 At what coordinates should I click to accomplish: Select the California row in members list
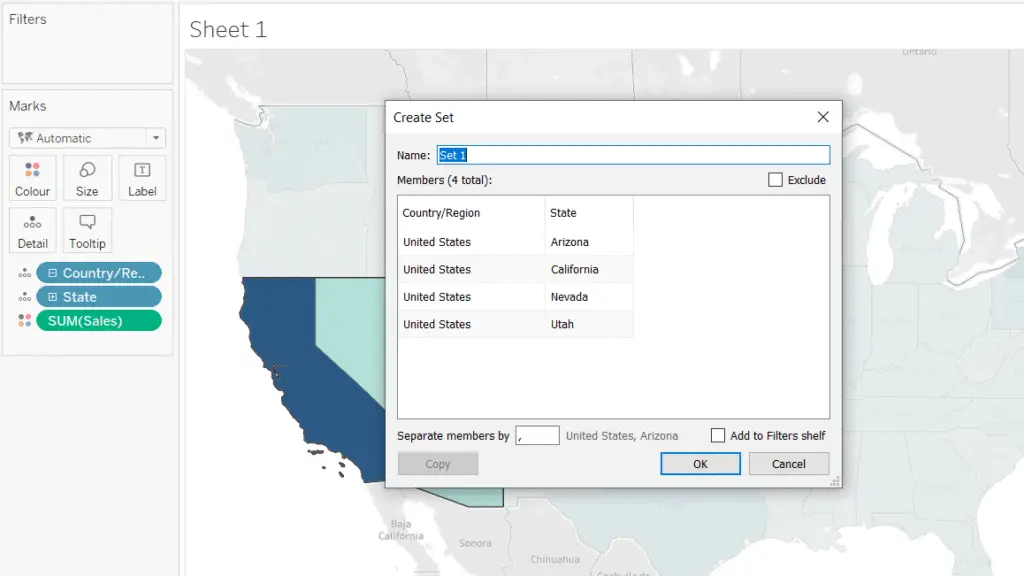tap(515, 269)
